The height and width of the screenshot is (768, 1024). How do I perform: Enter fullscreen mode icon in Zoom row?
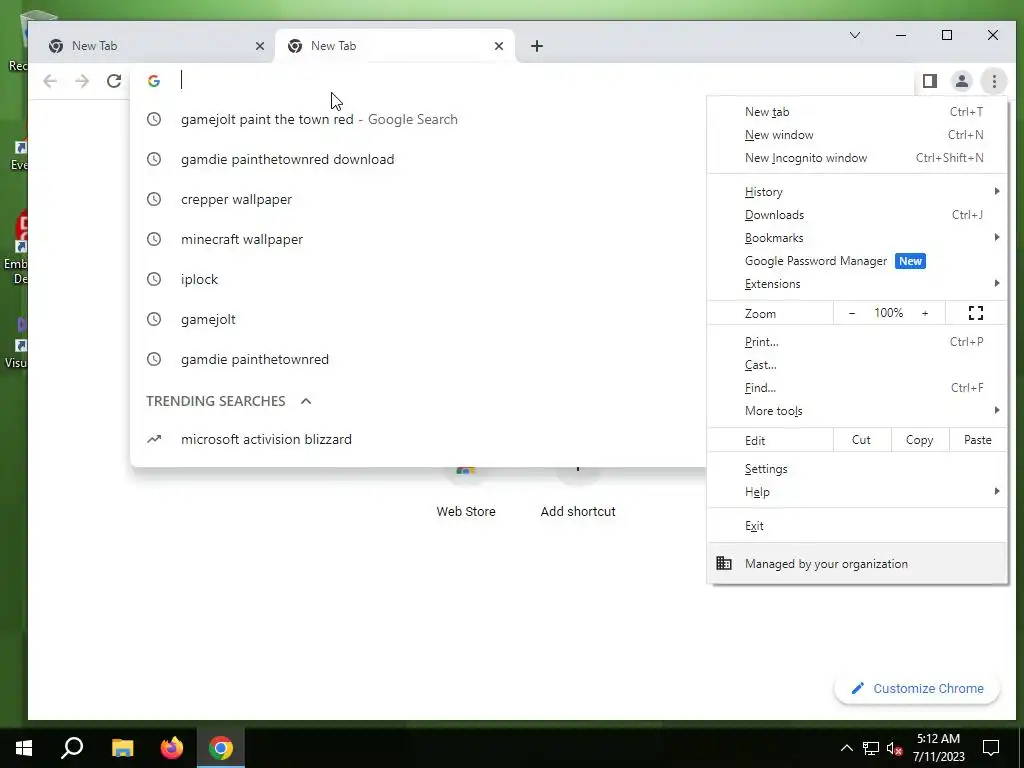point(976,313)
